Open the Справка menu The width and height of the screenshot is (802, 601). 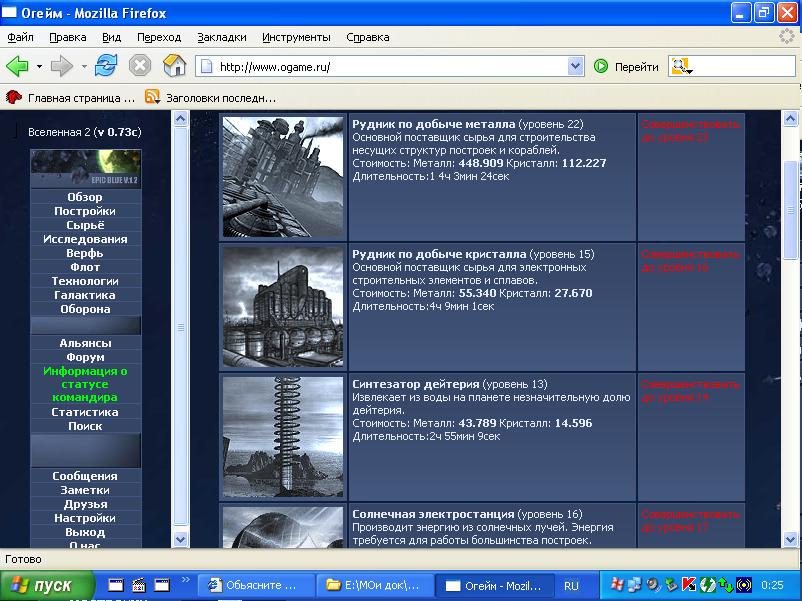click(x=368, y=37)
